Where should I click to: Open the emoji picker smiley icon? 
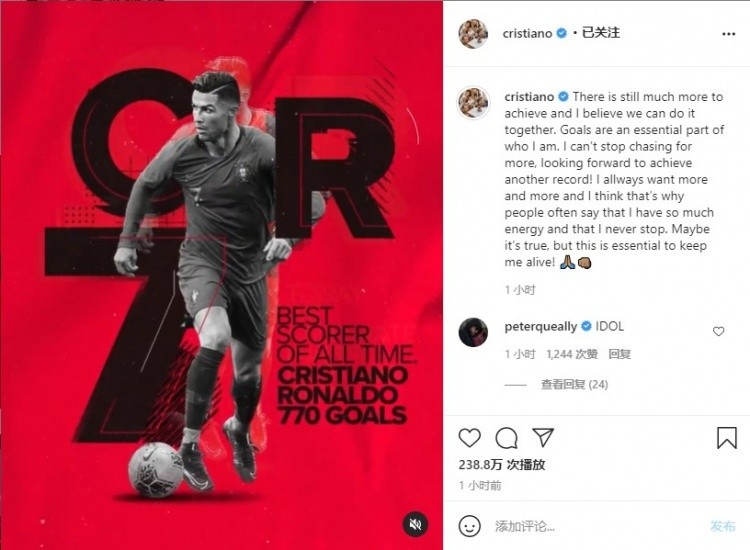469,526
